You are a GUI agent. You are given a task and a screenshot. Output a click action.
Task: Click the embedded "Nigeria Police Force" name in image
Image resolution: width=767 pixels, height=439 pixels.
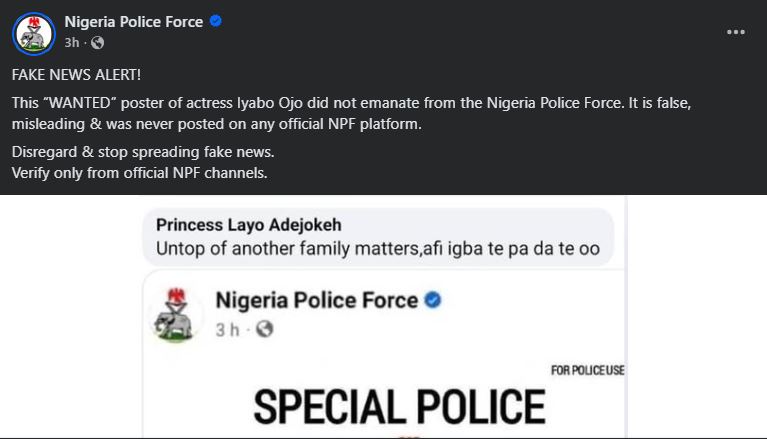click(317, 300)
